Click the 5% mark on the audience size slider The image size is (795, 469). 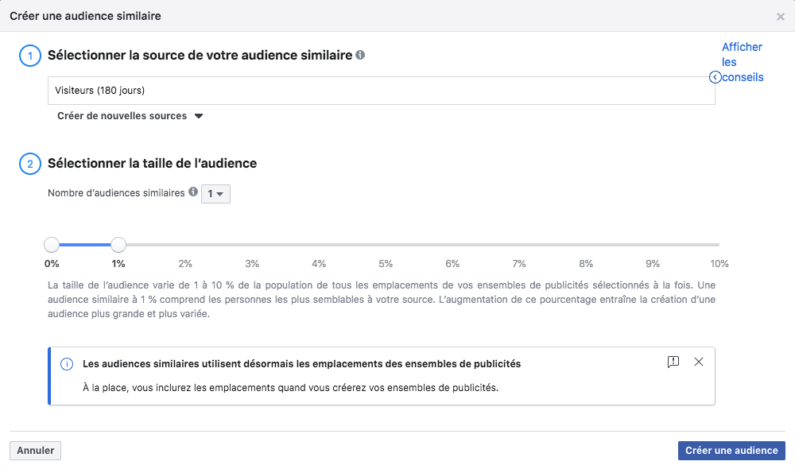(385, 264)
